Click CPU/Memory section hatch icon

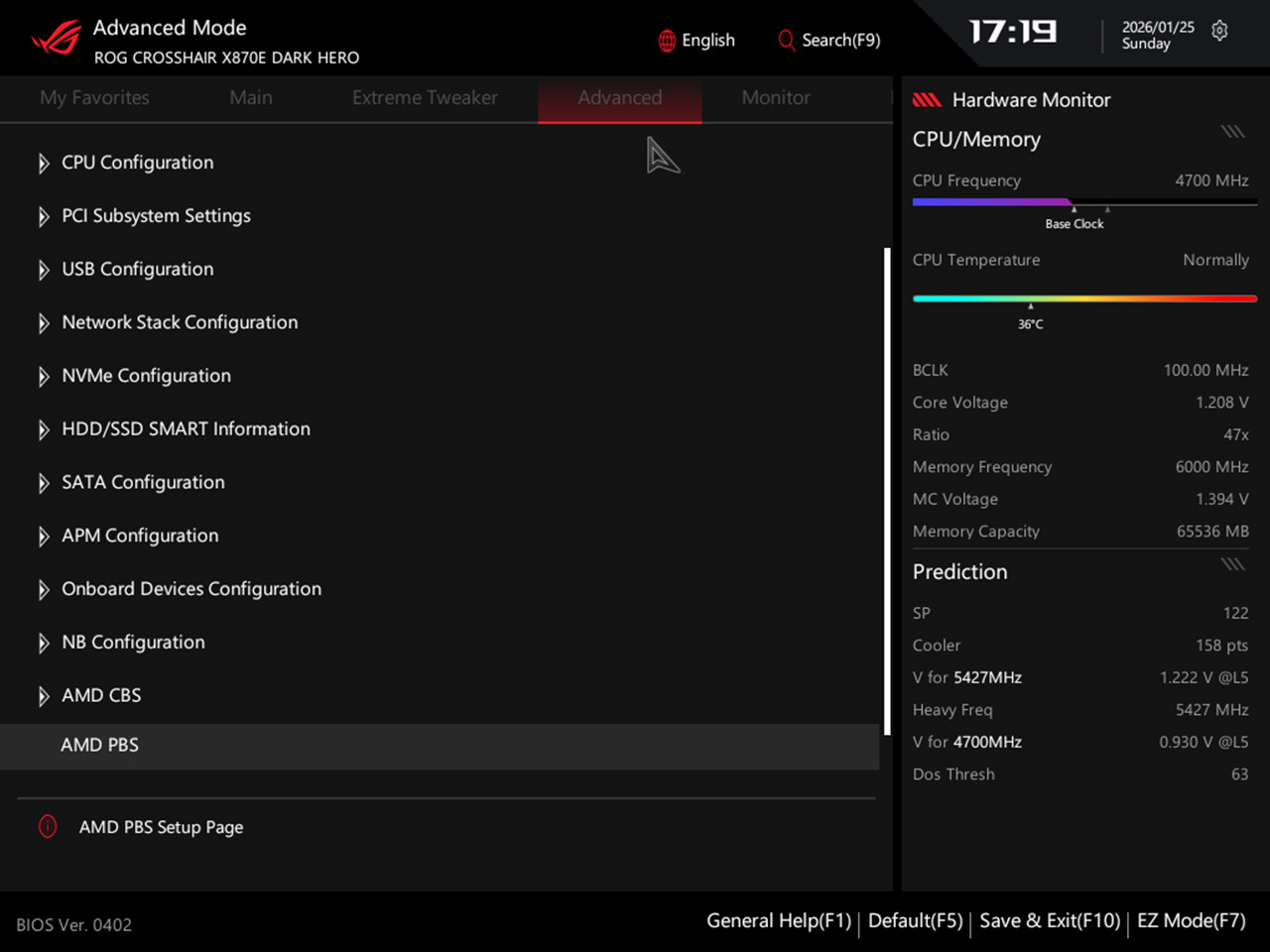coord(1232,132)
